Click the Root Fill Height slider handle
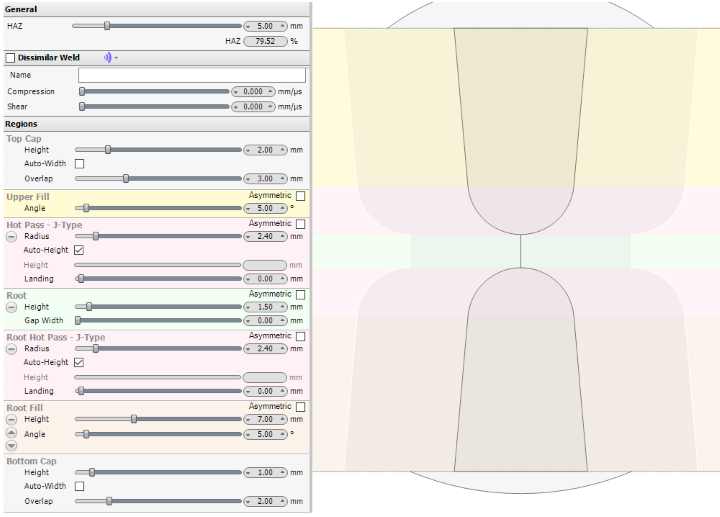 point(133,420)
